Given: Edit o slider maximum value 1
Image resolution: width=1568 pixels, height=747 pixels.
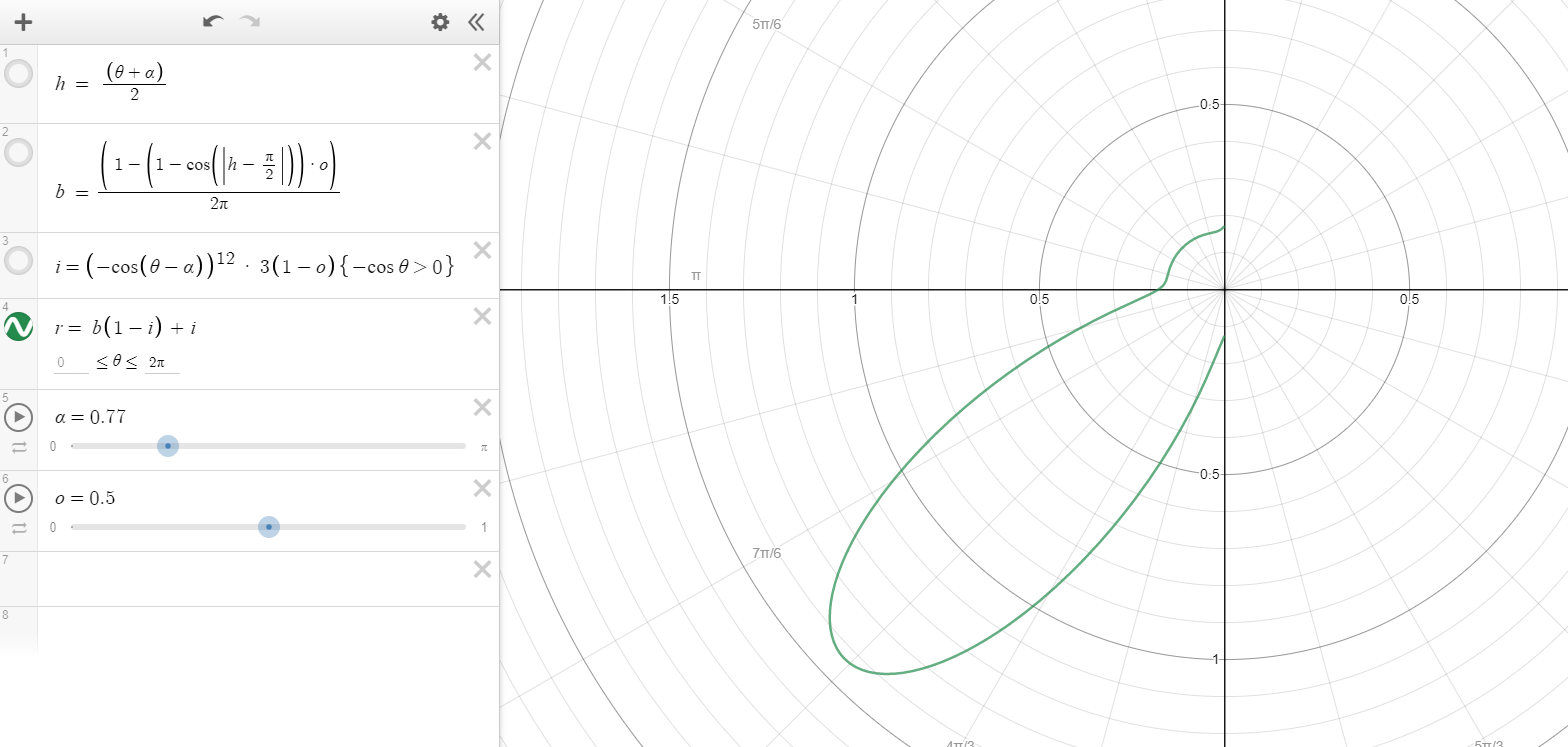Looking at the screenshot, I should pos(484,528).
